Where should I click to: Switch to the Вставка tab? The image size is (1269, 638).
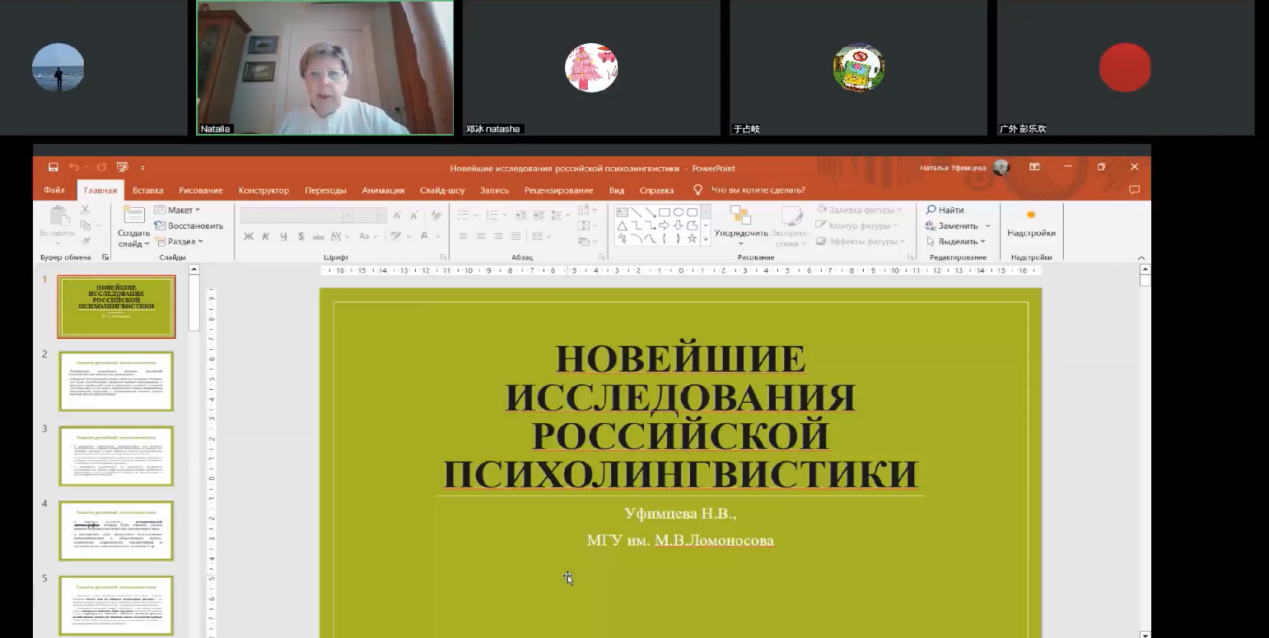tap(148, 190)
